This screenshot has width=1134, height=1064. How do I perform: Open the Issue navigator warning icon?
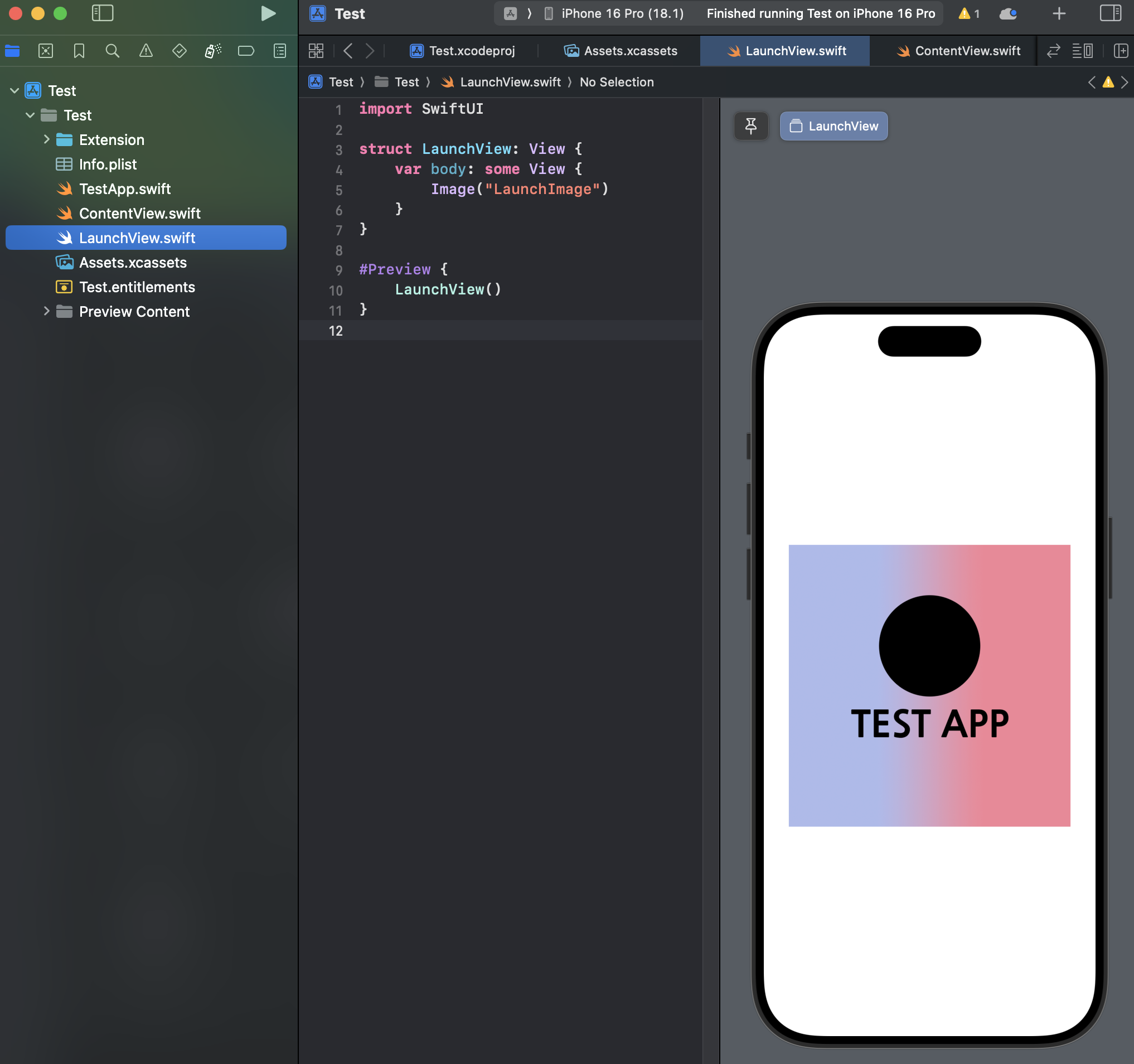146,51
